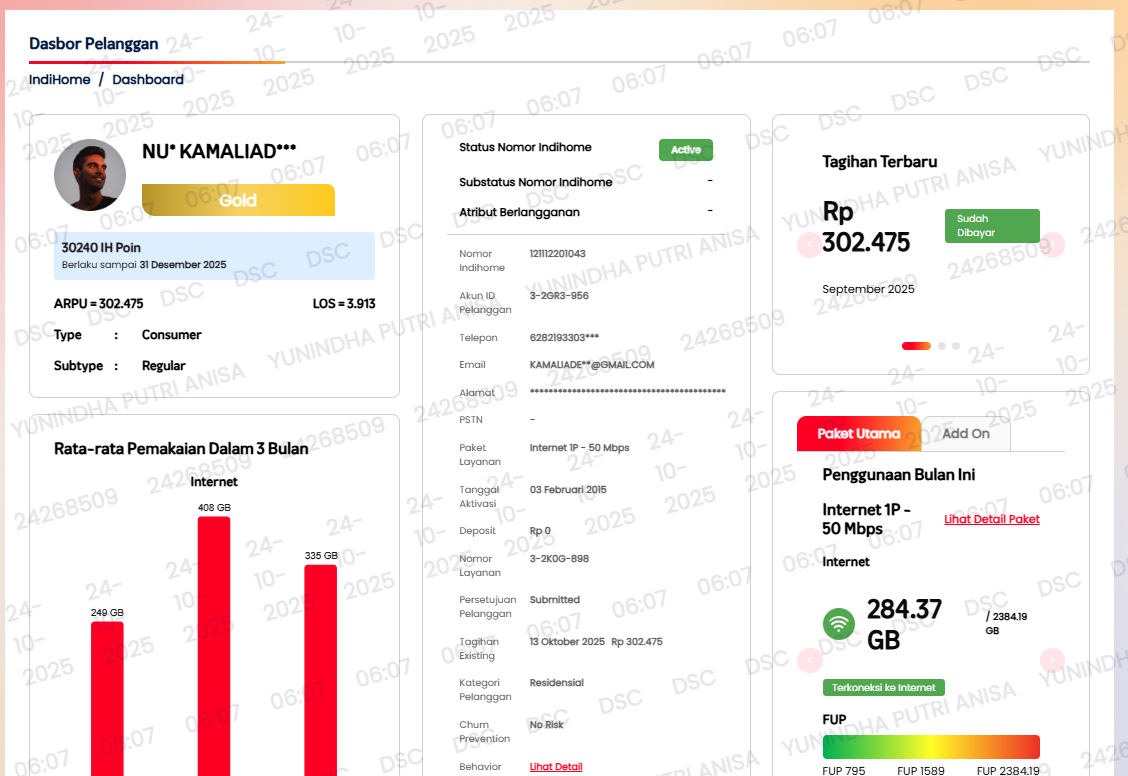Click the 30240 IH Poin banner
The image size is (1128, 776).
coord(214,255)
